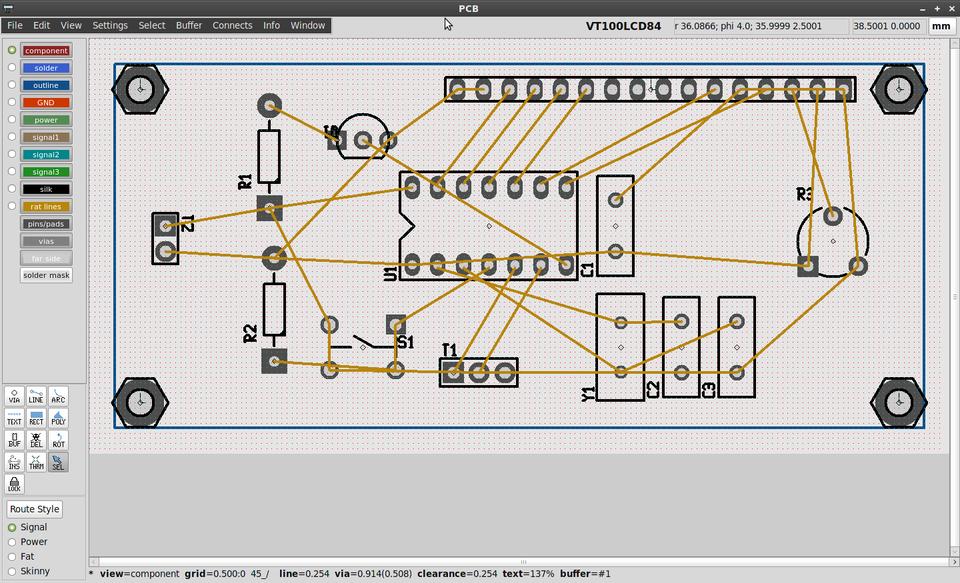960x583 pixels.
Task: Pick the TEXT tool
Action: pyautogui.click(x=14, y=418)
